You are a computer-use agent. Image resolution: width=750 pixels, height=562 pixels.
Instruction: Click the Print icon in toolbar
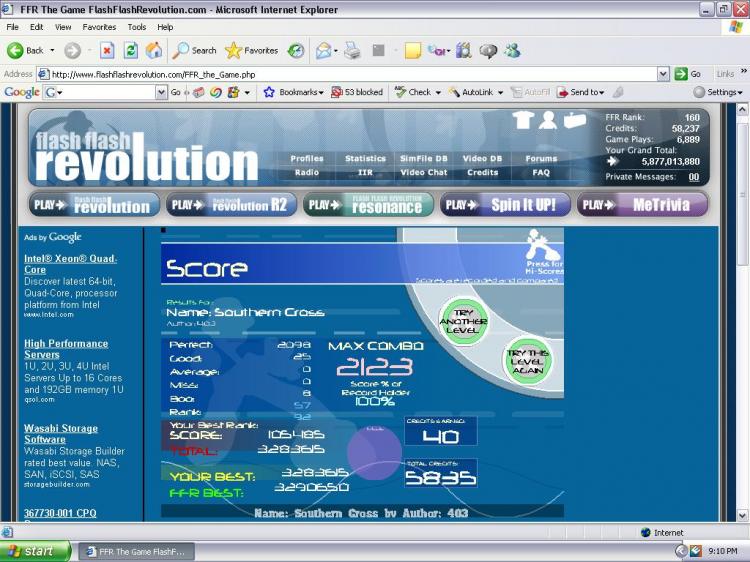tap(352, 50)
